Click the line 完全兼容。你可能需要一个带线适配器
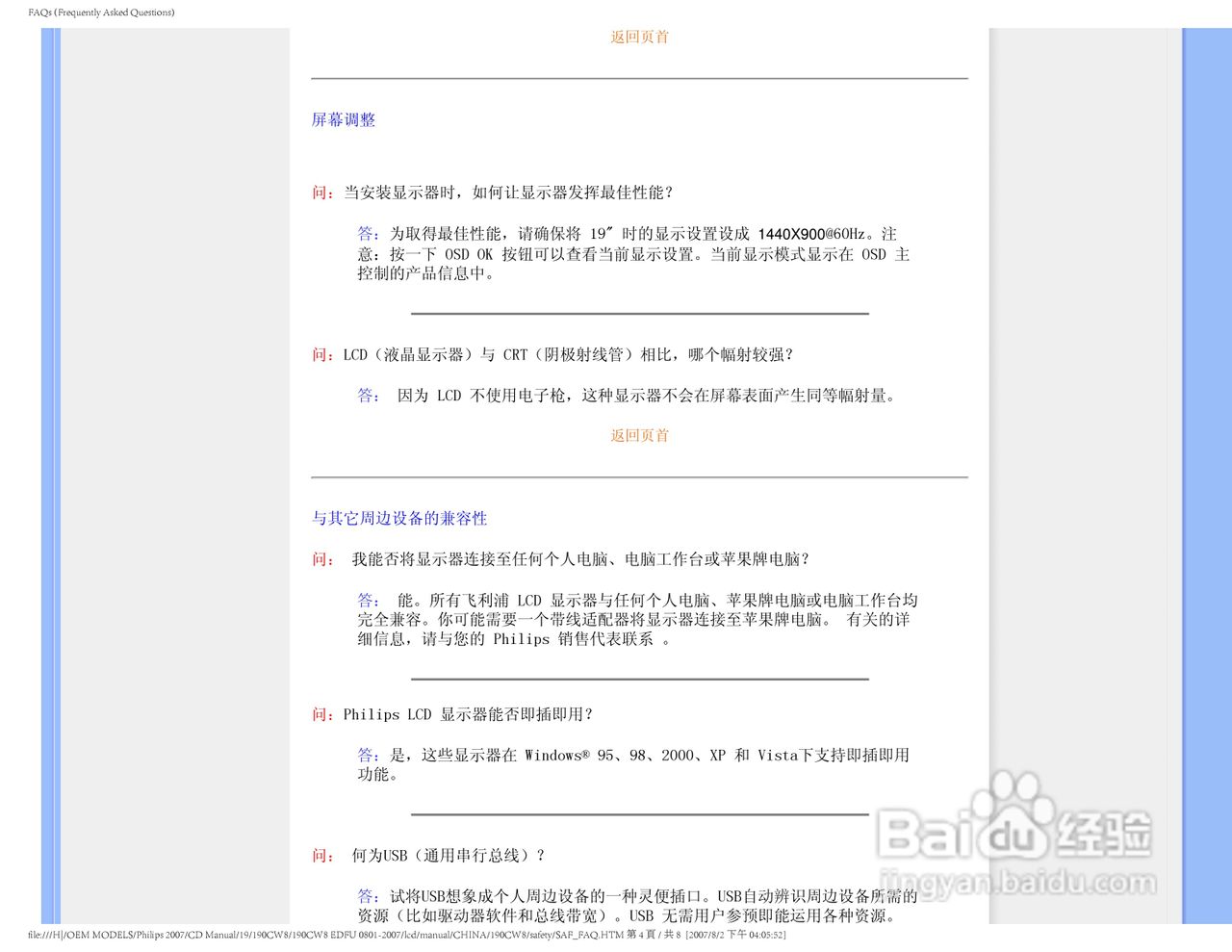Screen dimensions: 1232x952 tap(633, 620)
